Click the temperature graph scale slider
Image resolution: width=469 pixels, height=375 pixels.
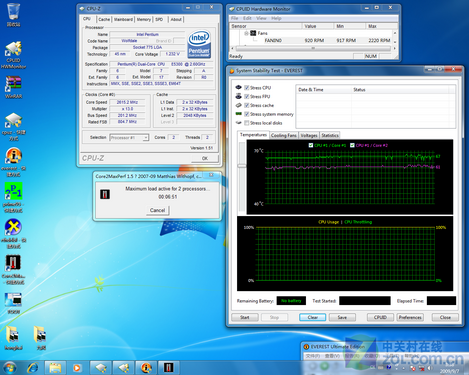[242, 166]
